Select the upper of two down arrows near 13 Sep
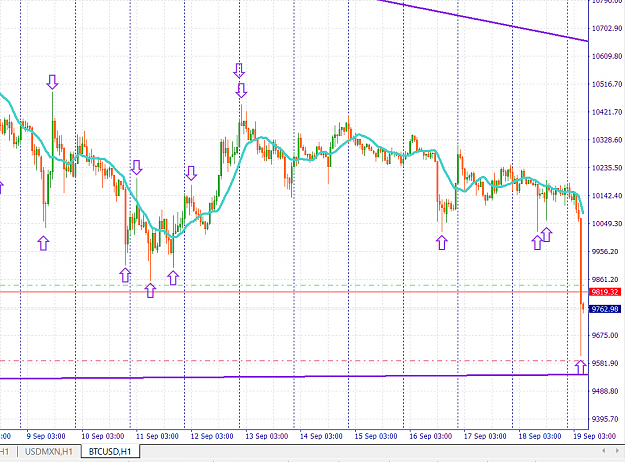The height and width of the screenshot is (462, 625). pos(239,71)
